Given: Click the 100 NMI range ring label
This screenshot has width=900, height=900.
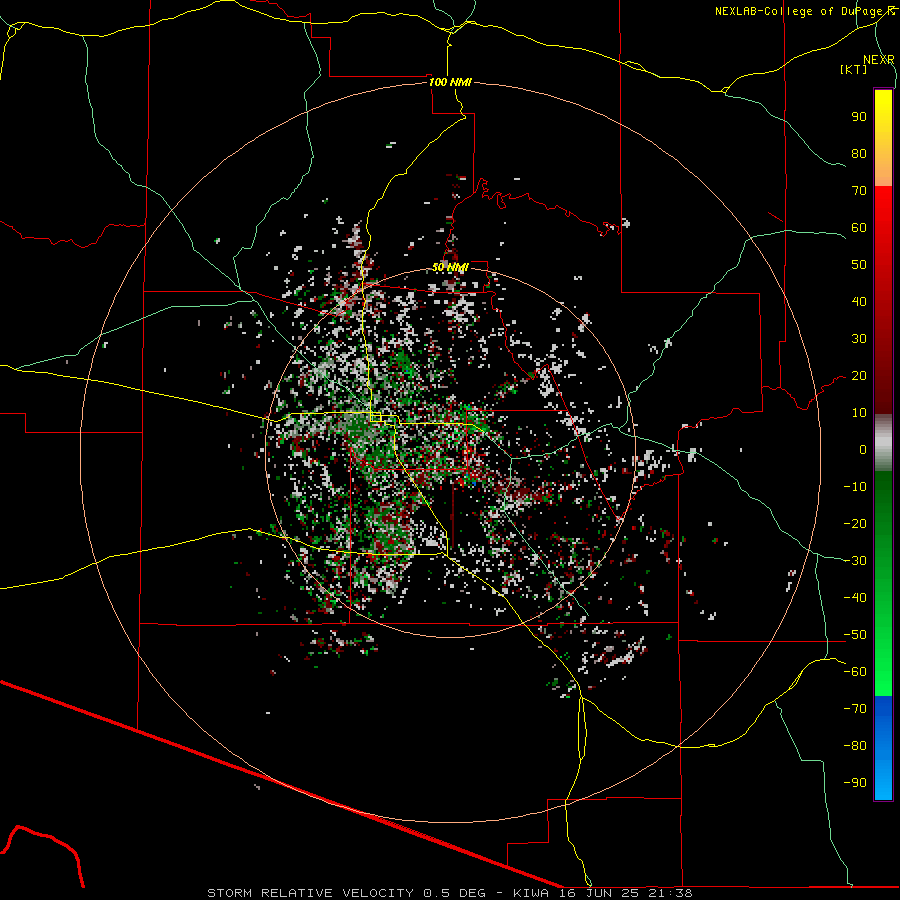Looking at the screenshot, I should [x=450, y=82].
